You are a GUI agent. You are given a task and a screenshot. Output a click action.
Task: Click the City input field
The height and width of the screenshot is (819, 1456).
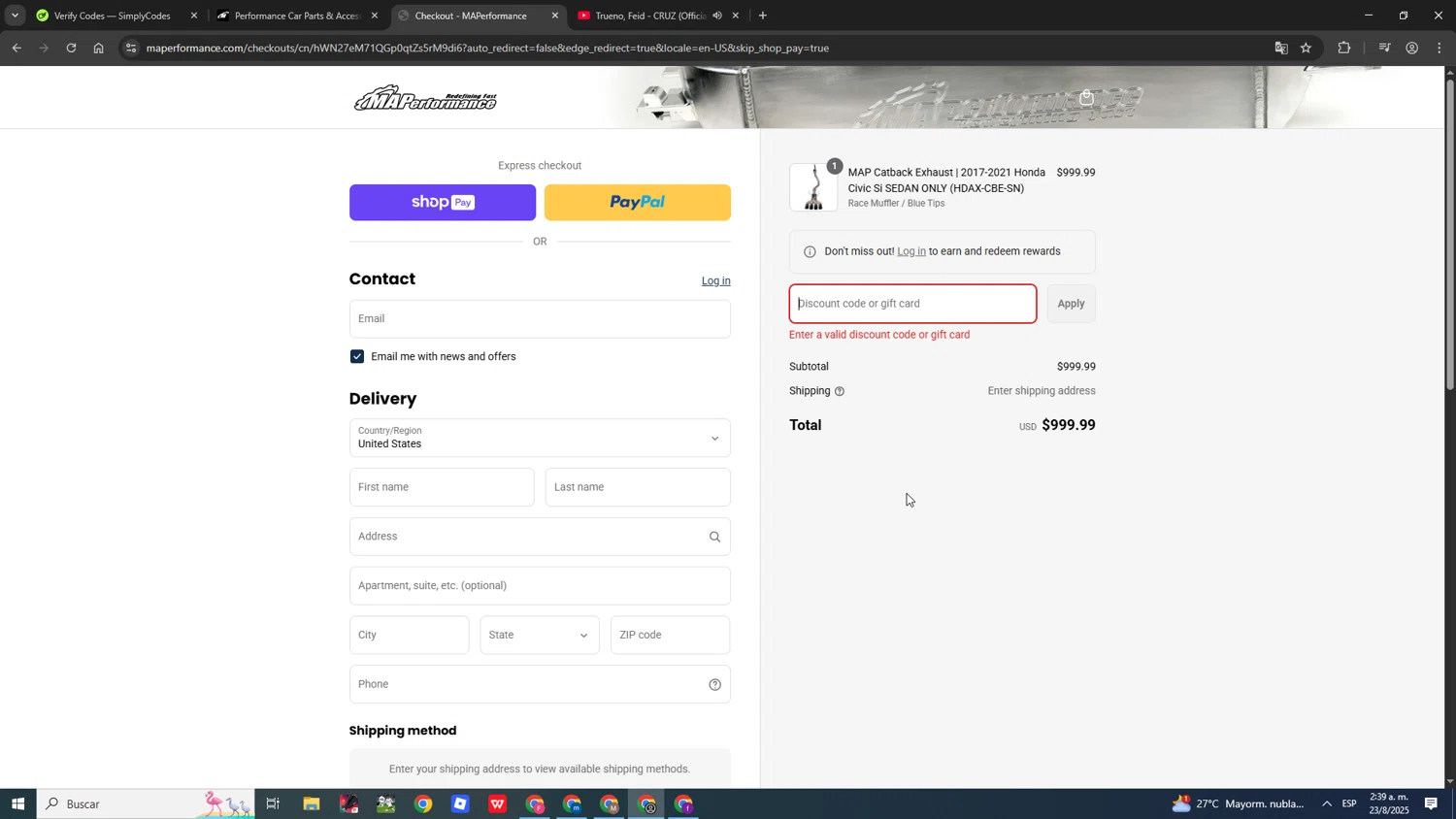(409, 635)
